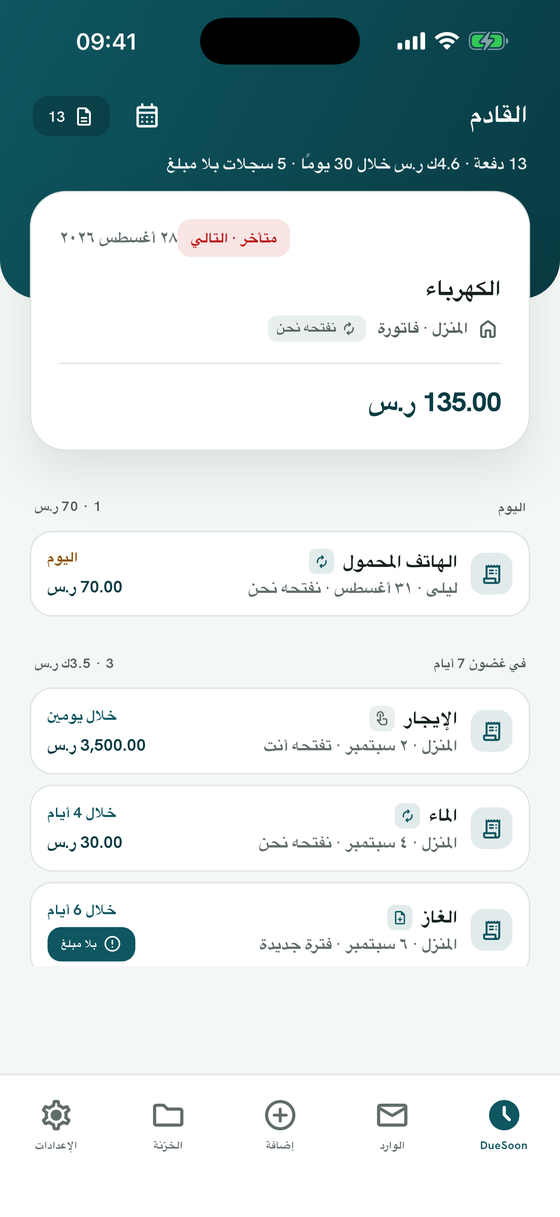
Task: Tap the بلا مبلغ warning button
Action: tap(91, 944)
